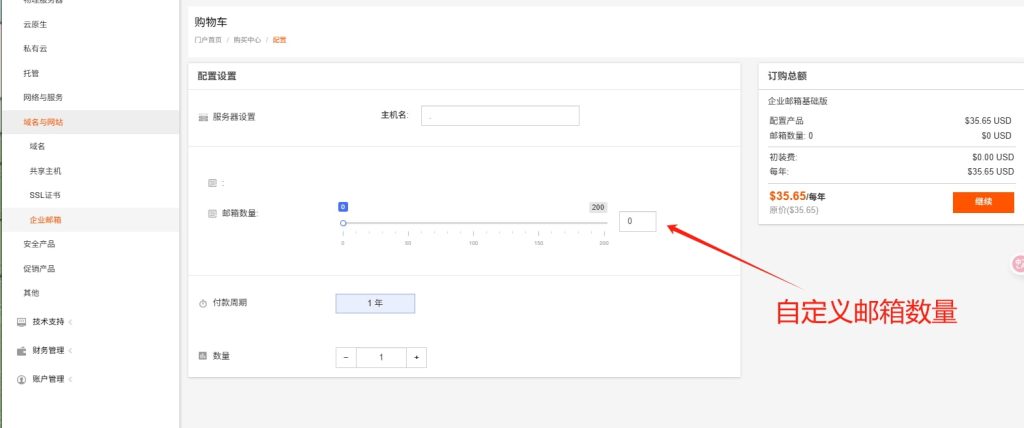Click the 原价($35.65) text

[793, 210]
